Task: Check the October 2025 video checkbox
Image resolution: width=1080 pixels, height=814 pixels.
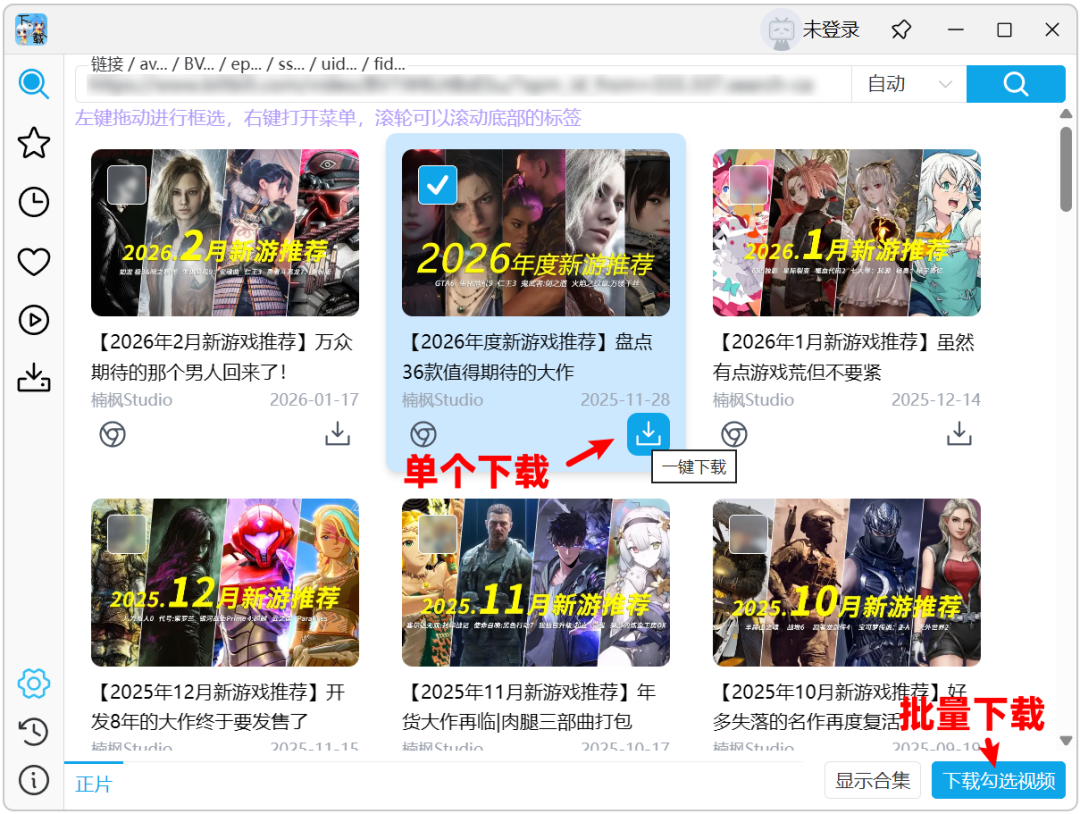Action: pos(749,534)
